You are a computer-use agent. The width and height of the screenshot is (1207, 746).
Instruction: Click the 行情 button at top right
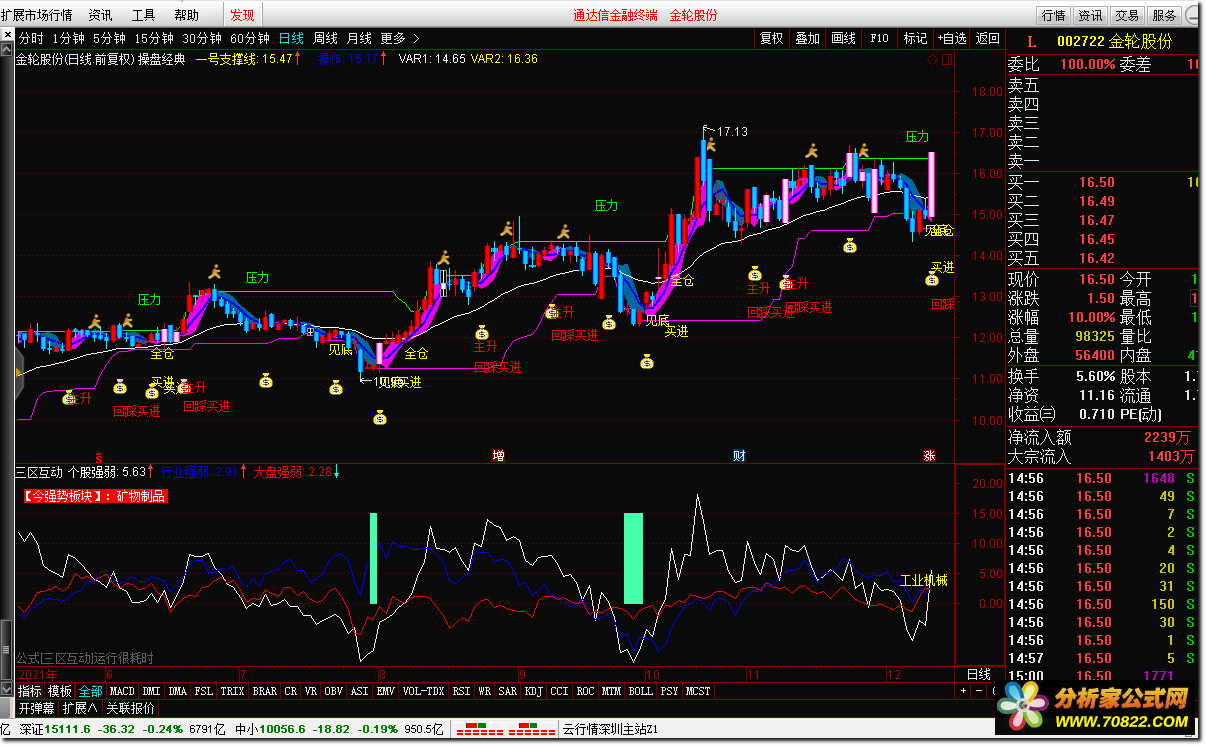[x=1053, y=15]
